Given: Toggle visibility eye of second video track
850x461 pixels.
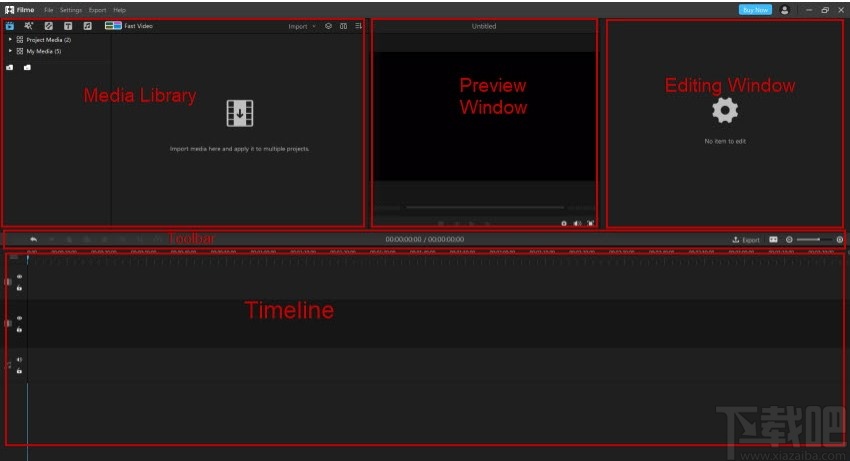Looking at the screenshot, I should tap(20, 318).
